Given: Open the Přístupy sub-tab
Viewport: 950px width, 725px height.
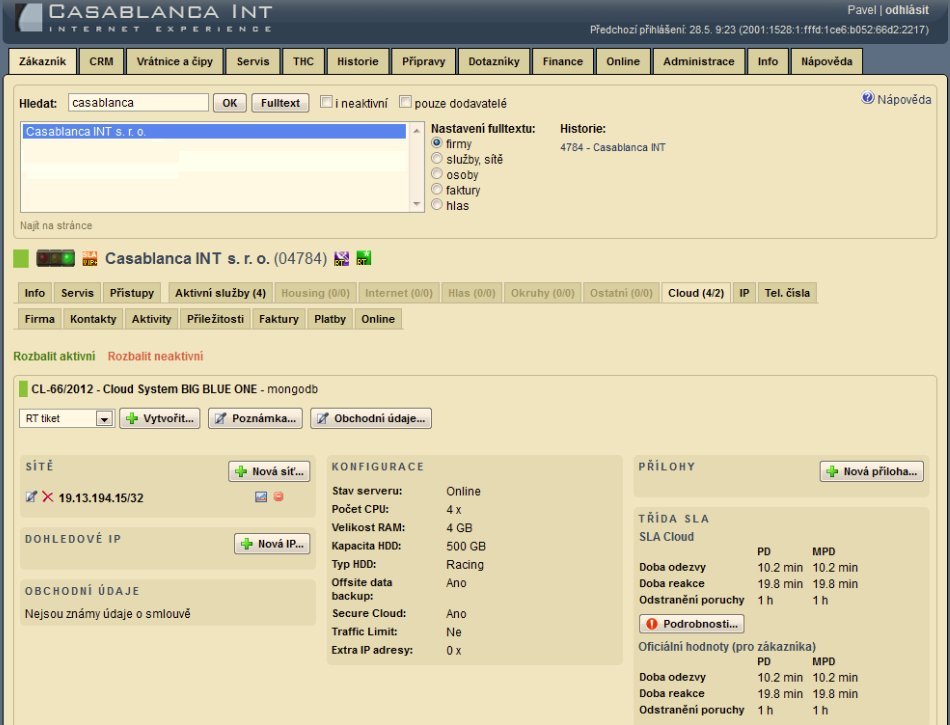Looking at the screenshot, I should 131,293.
